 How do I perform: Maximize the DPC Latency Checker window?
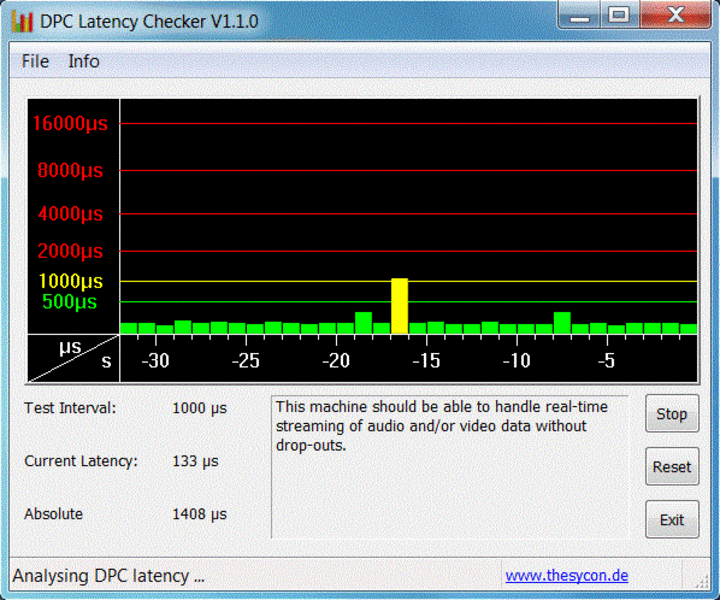tap(619, 16)
